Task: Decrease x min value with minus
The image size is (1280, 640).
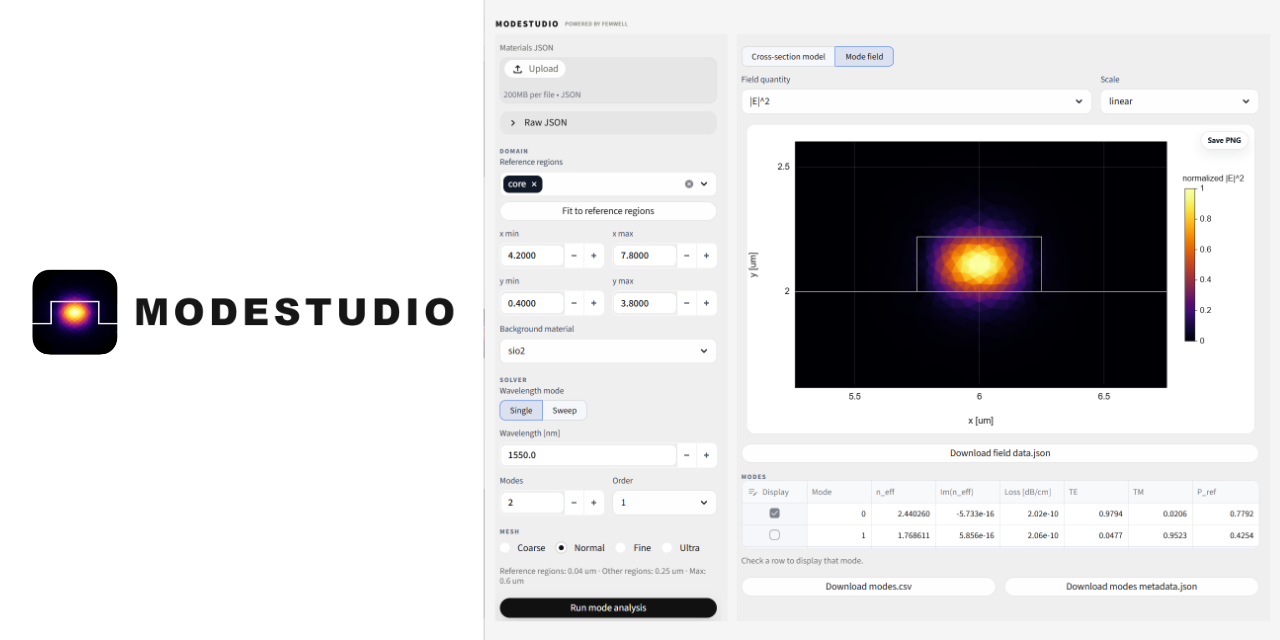Action: tap(574, 256)
